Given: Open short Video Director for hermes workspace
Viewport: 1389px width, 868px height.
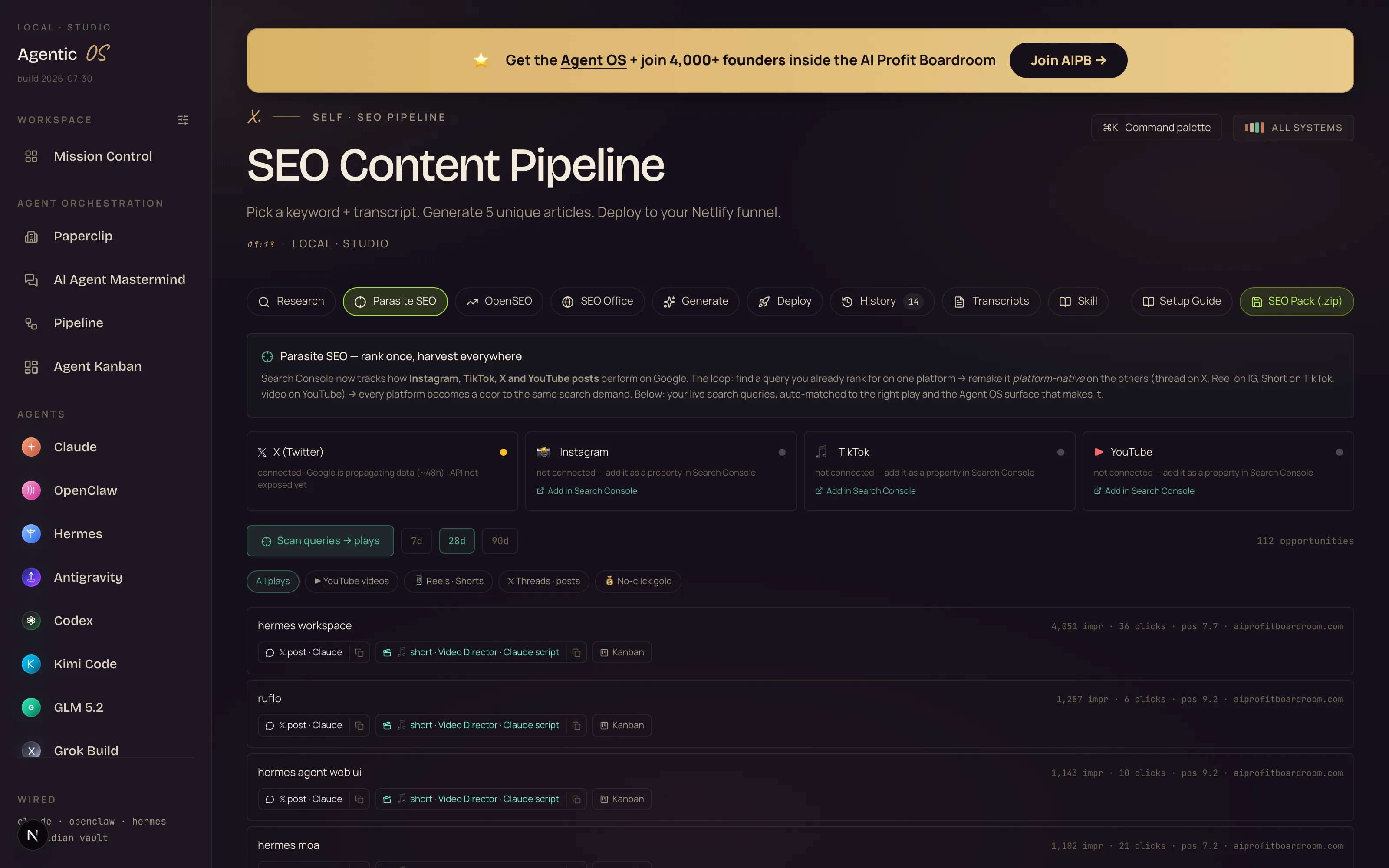Looking at the screenshot, I should [x=471, y=652].
